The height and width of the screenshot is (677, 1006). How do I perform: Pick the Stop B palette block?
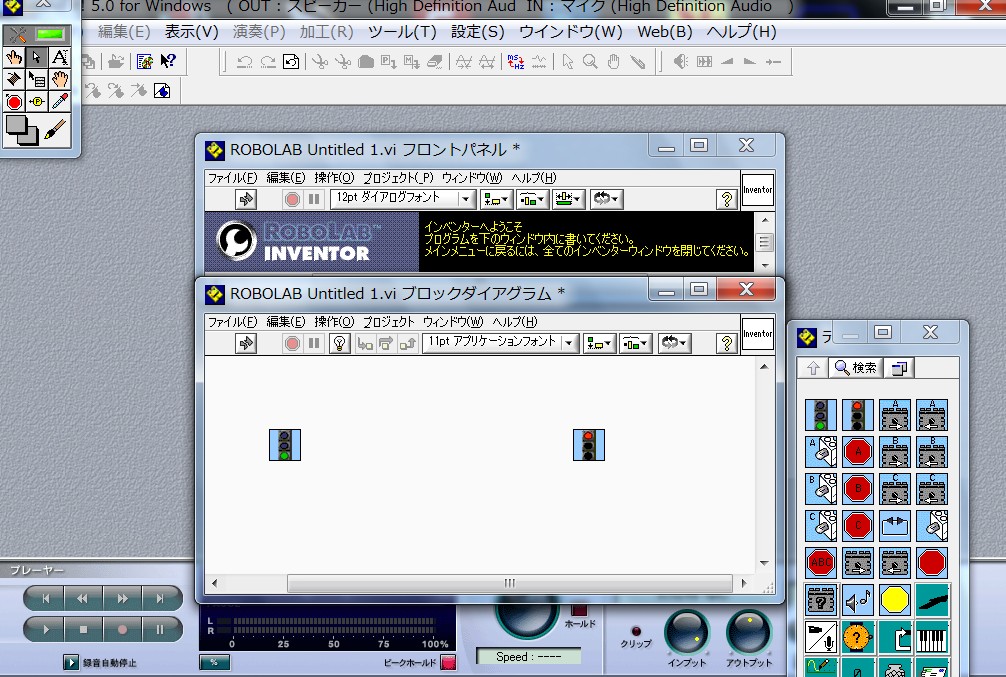click(858, 489)
